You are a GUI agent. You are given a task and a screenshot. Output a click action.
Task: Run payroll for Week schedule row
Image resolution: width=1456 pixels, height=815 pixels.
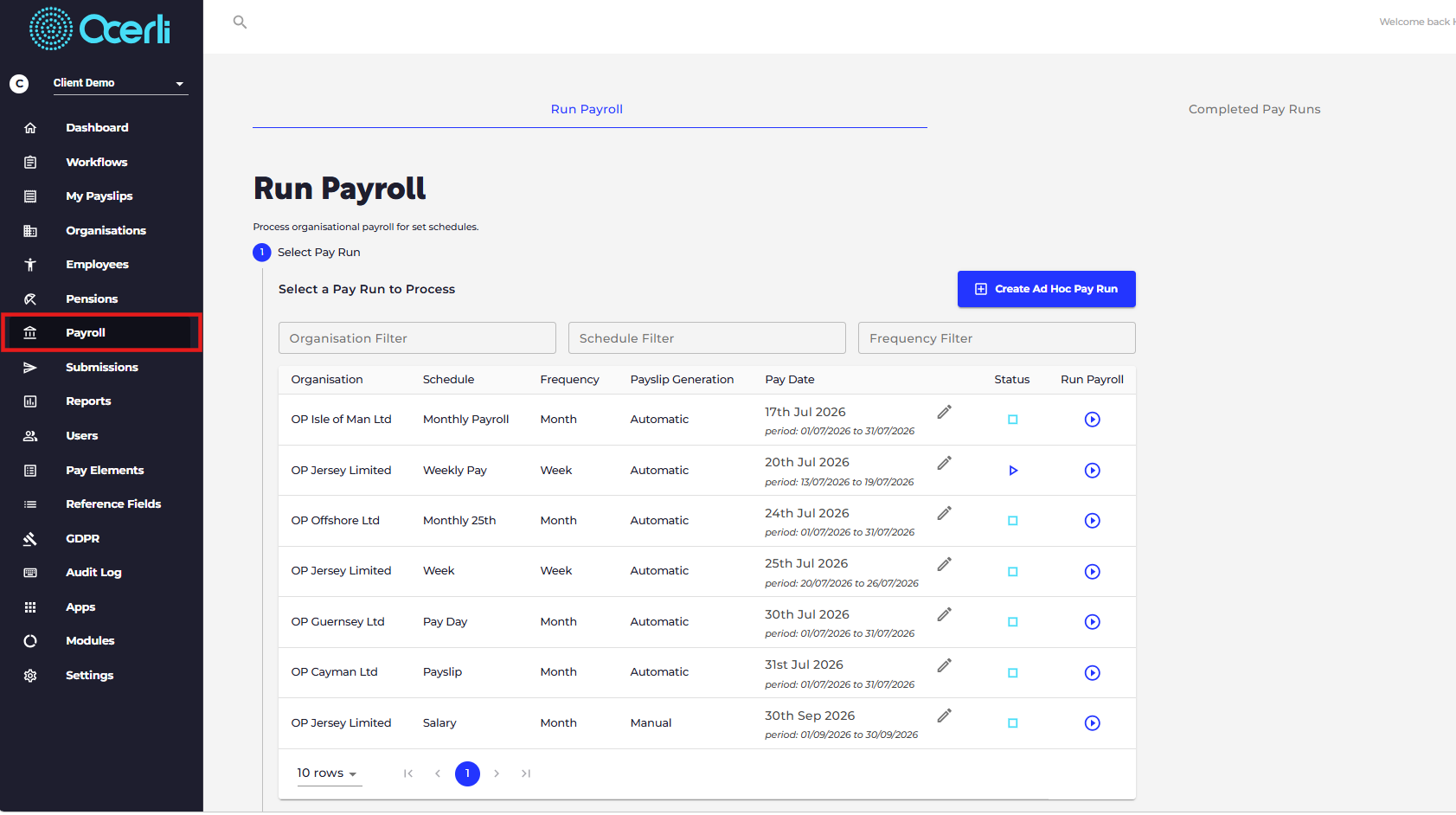point(1092,572)
